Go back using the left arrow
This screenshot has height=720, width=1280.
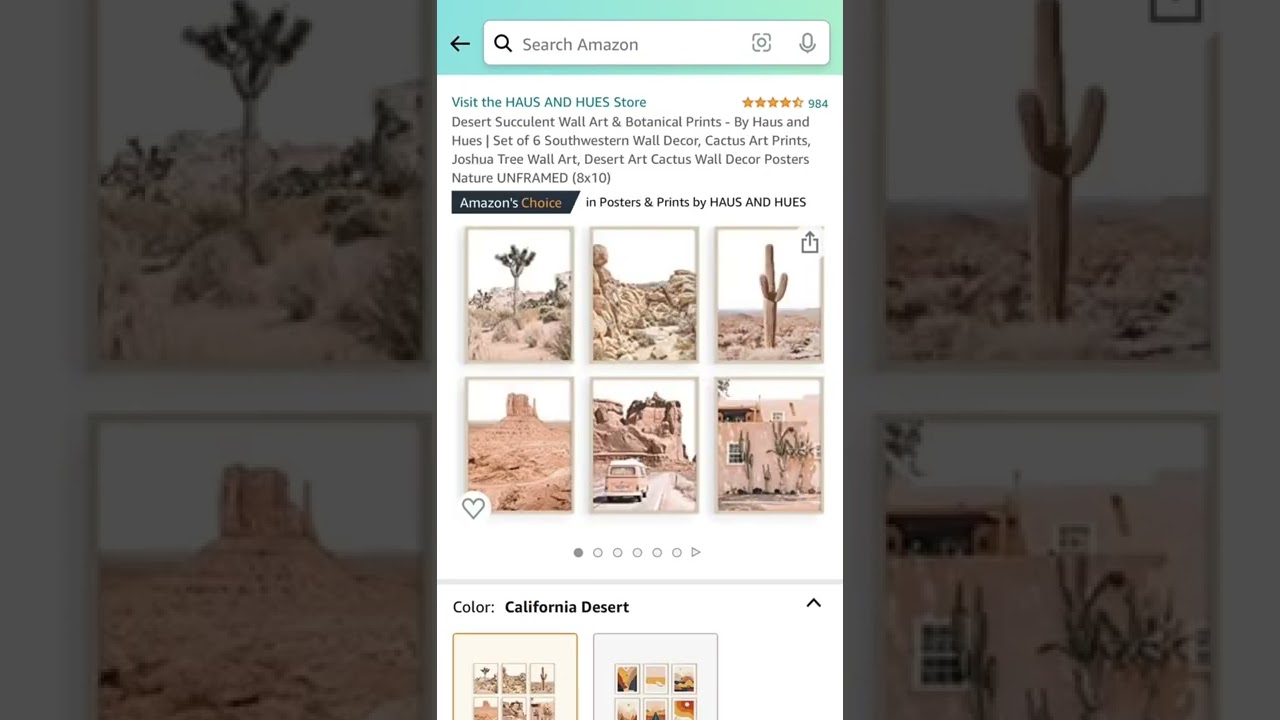click(x=460, y=44)
